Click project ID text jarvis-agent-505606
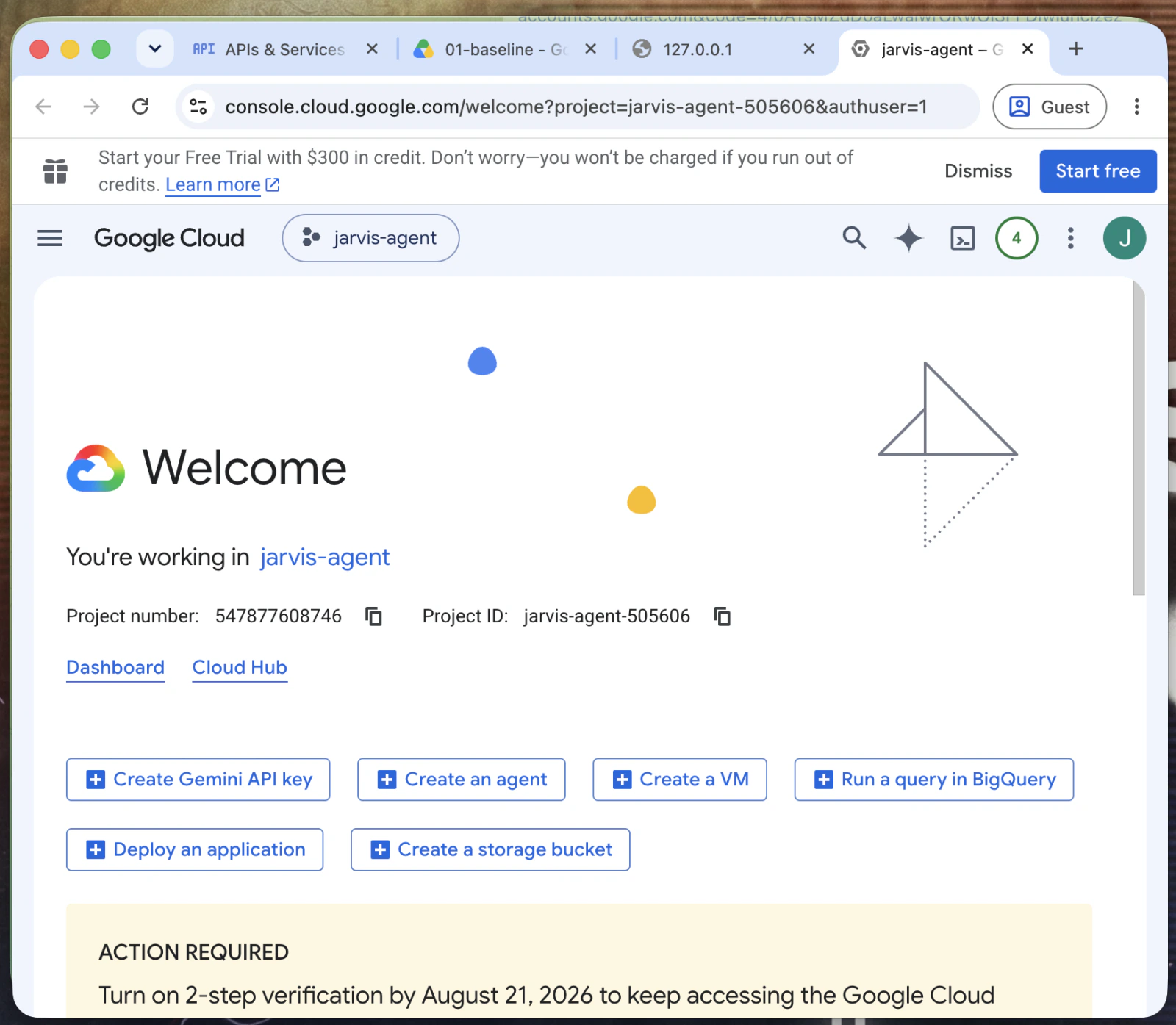The height and width of the screenshot is (1025, 1176). point(607,616)
